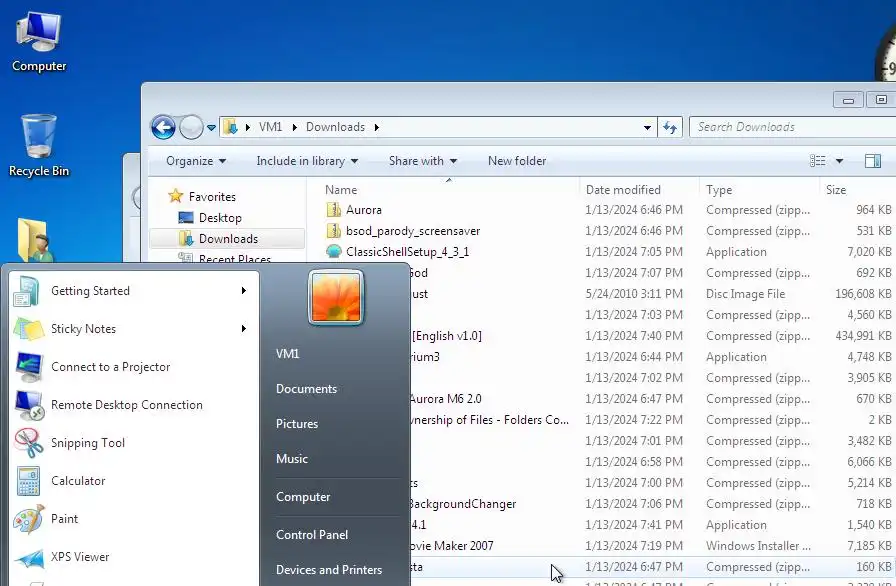The image size is (896, 586).
Task: Sort by Size column header
Action: pyautogui.click(x=835, y=190)
